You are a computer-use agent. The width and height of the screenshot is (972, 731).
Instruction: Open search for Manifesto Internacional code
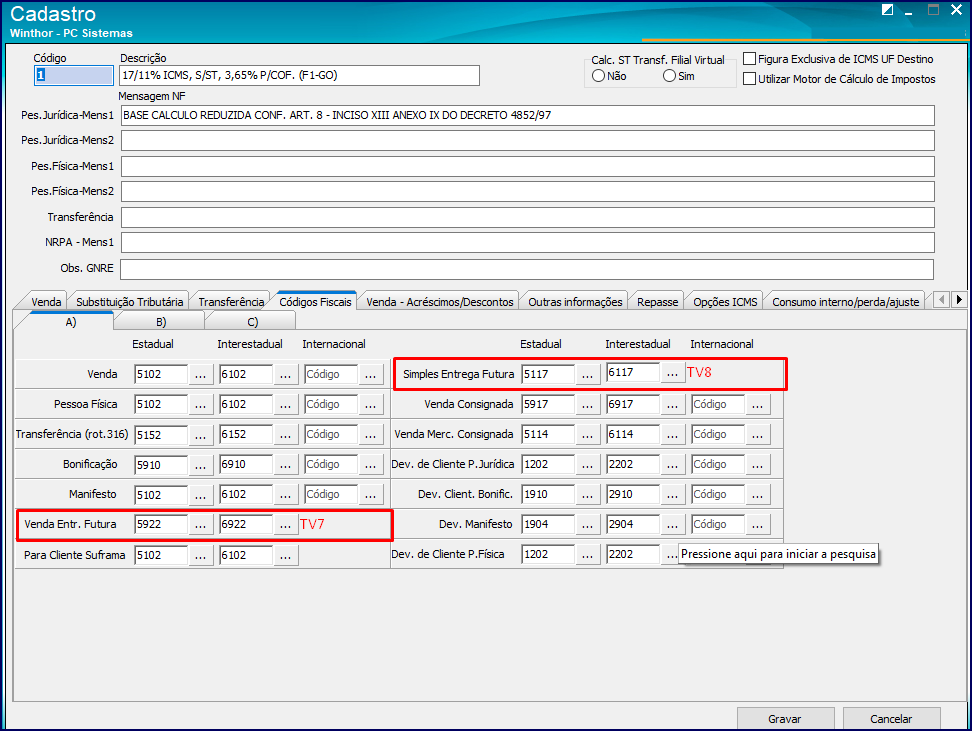370,495
